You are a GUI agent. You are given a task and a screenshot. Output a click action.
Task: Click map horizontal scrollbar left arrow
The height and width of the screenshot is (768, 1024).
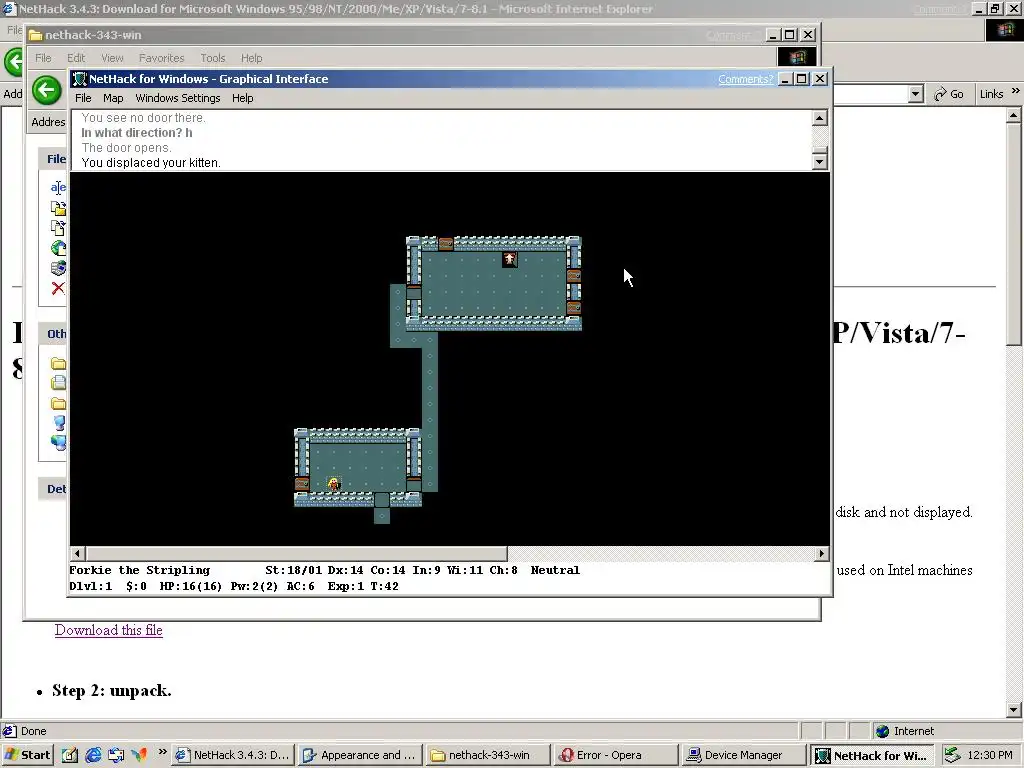[x=77, y=553]
